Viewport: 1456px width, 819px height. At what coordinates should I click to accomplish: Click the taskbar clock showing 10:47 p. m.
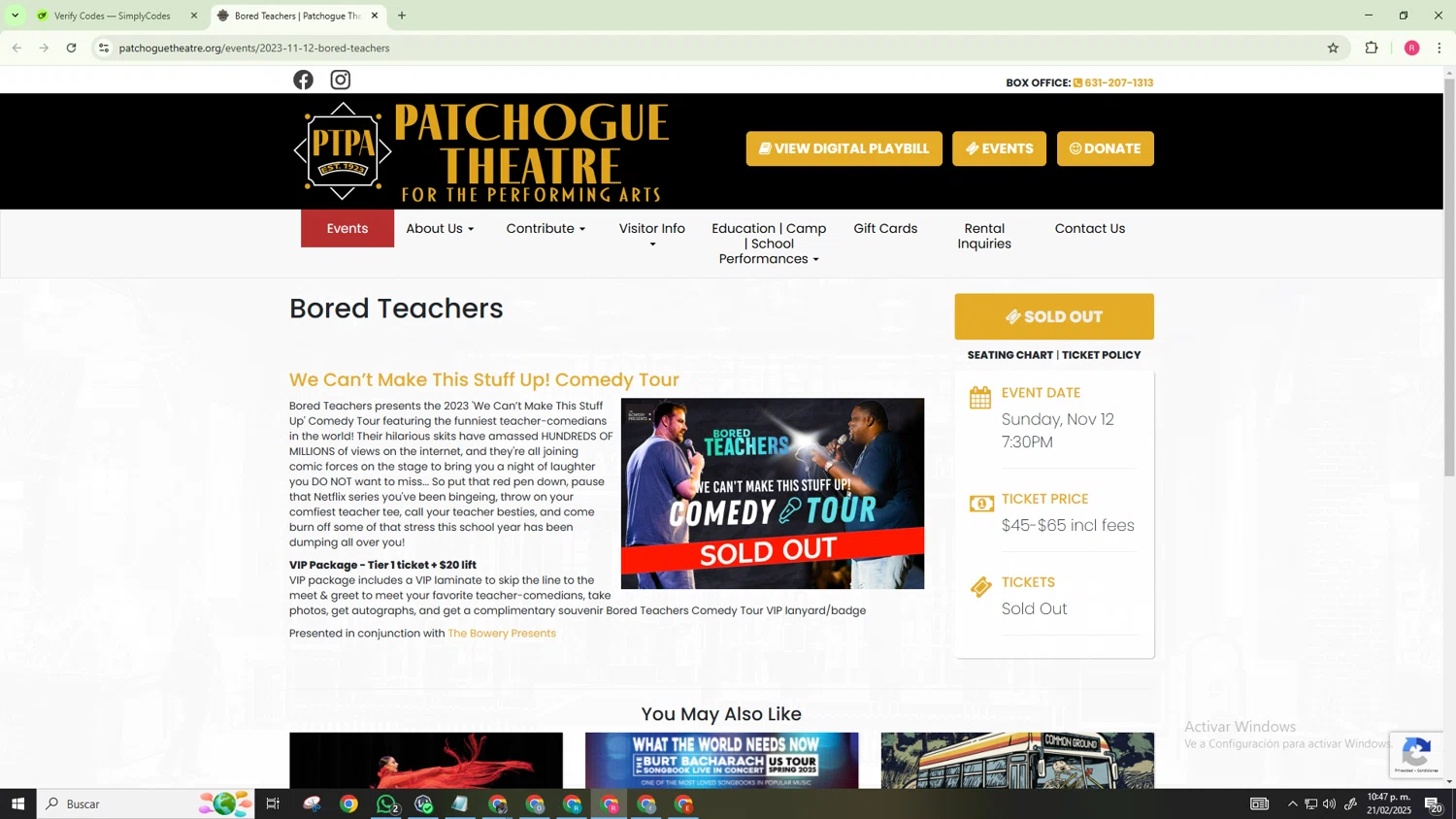coord(1388,803)
